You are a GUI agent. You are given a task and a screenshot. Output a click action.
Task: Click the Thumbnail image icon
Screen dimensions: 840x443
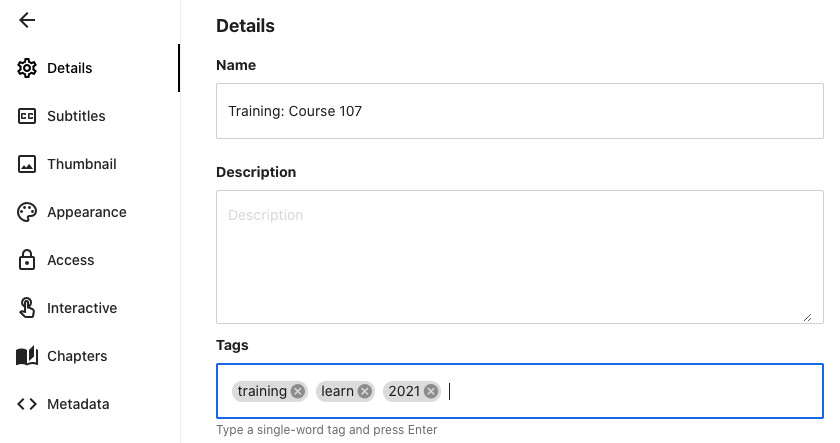[28, 164]
